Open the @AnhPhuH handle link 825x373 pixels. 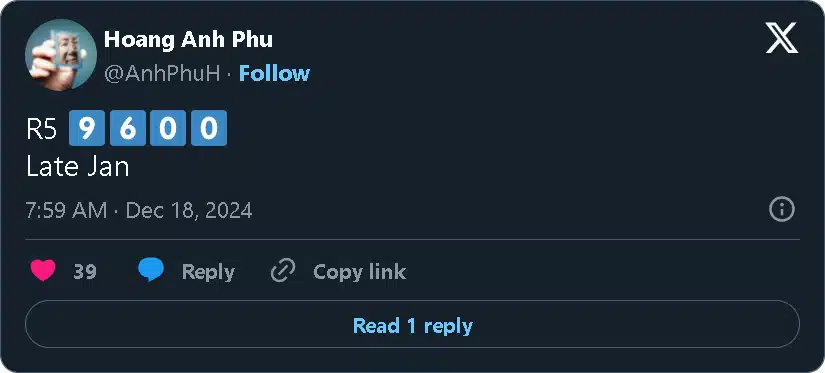[162, 74]
